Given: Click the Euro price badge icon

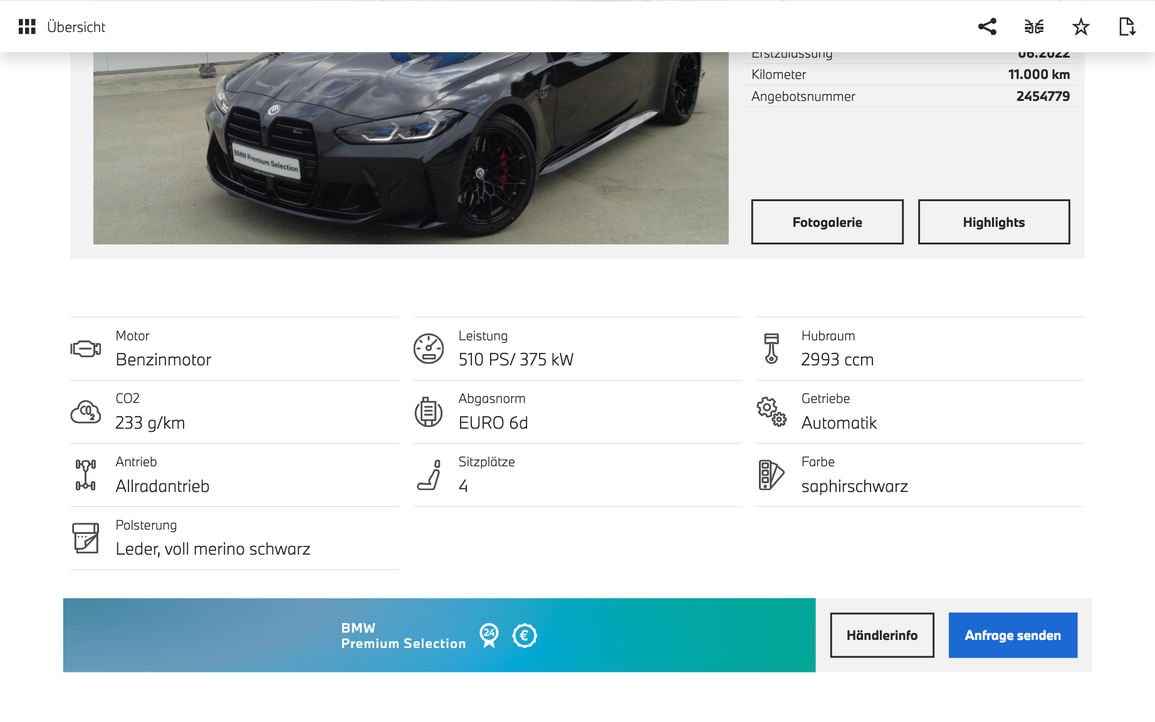Looking at the screenshot, I should 525,635.
